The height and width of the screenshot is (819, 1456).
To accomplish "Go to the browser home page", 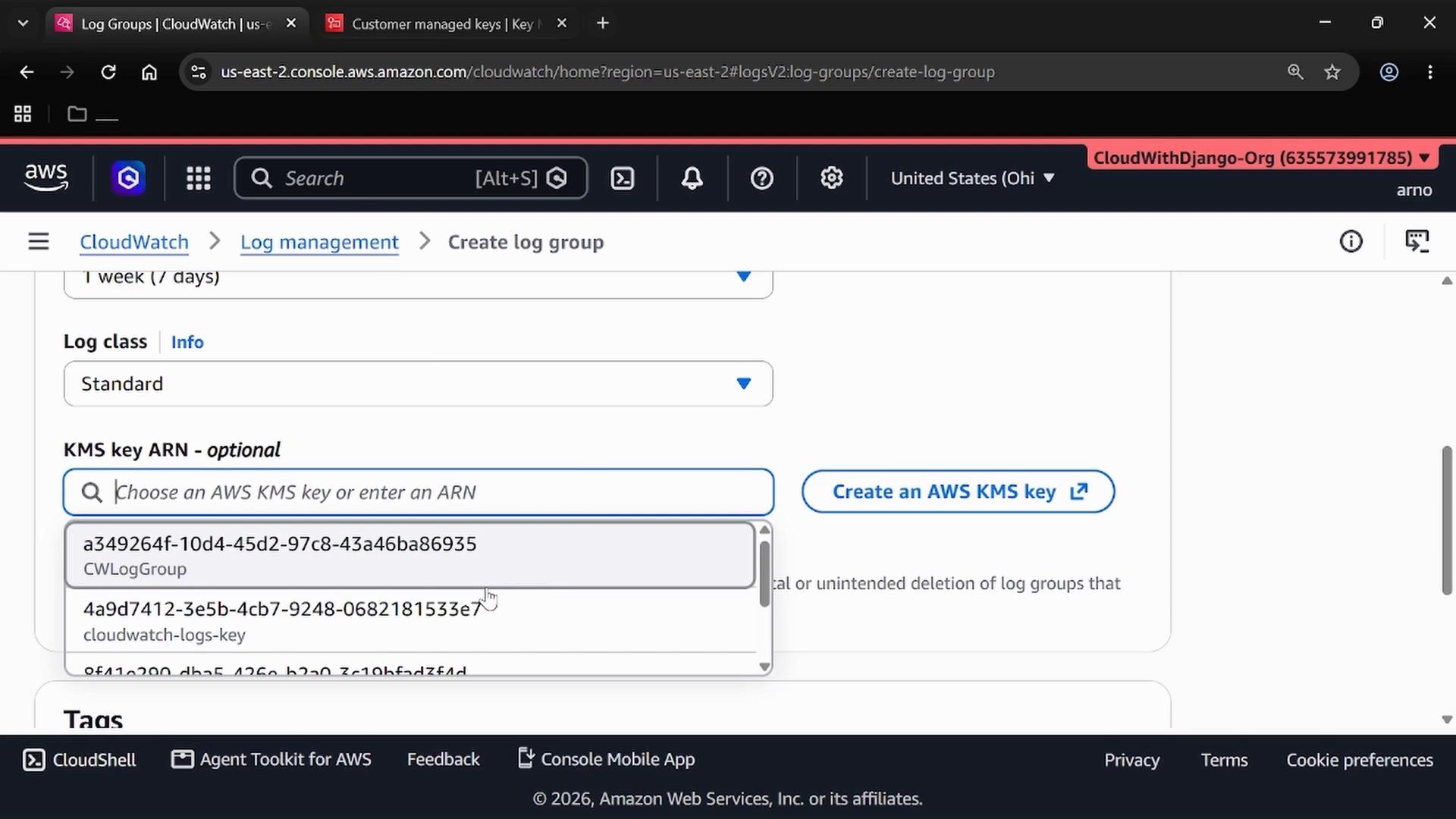I will [149, 72].
